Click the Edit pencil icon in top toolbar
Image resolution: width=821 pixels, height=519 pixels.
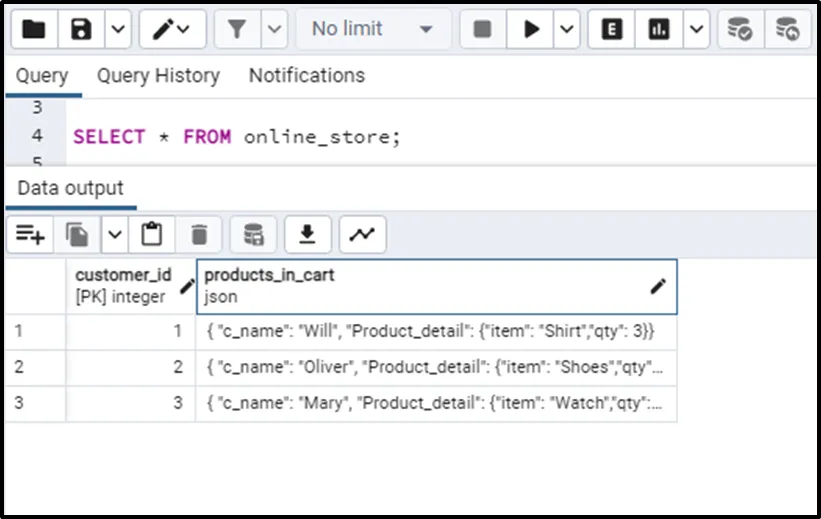tap(162, 30)
